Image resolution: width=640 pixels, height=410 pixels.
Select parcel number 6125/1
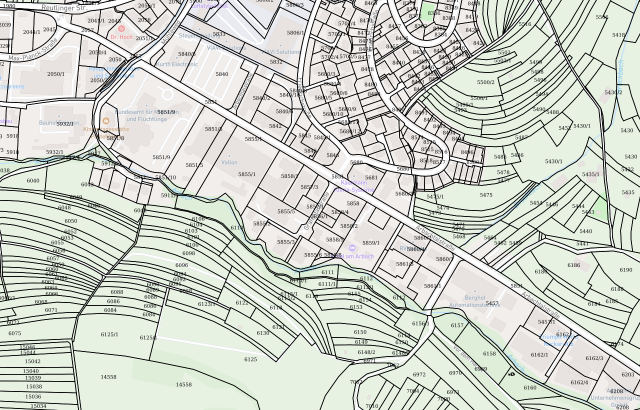click(109, 335)
